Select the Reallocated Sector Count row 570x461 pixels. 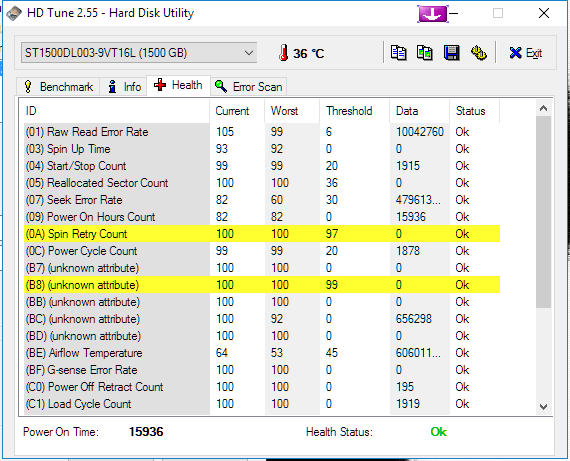click(x=262, y=183)
